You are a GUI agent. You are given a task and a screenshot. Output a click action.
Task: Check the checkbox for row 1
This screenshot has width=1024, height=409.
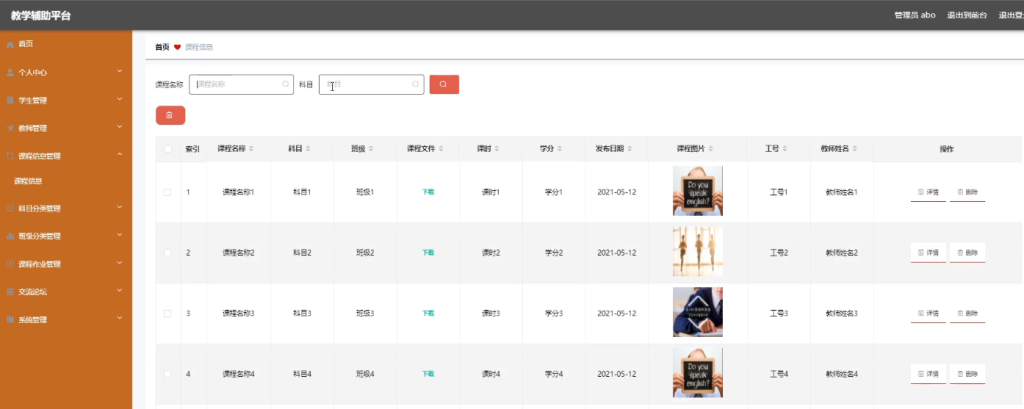(168, 192)
